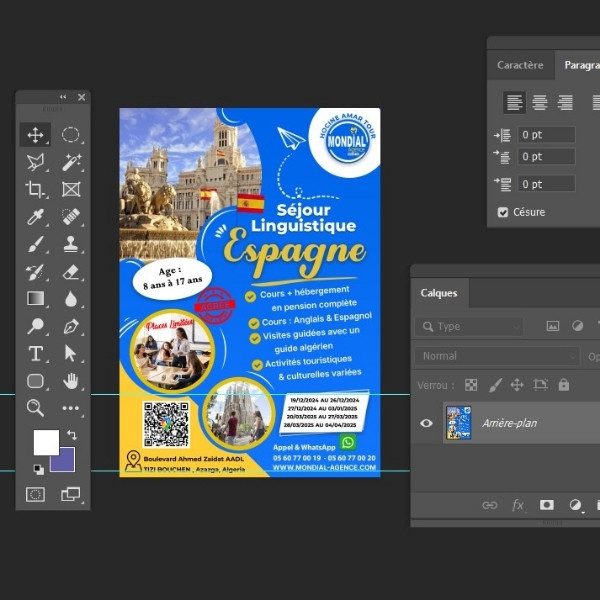Toggle lock transparent pixels checkerboard icon
This screenshot has height=600, width=600.
tap(471, 384)
